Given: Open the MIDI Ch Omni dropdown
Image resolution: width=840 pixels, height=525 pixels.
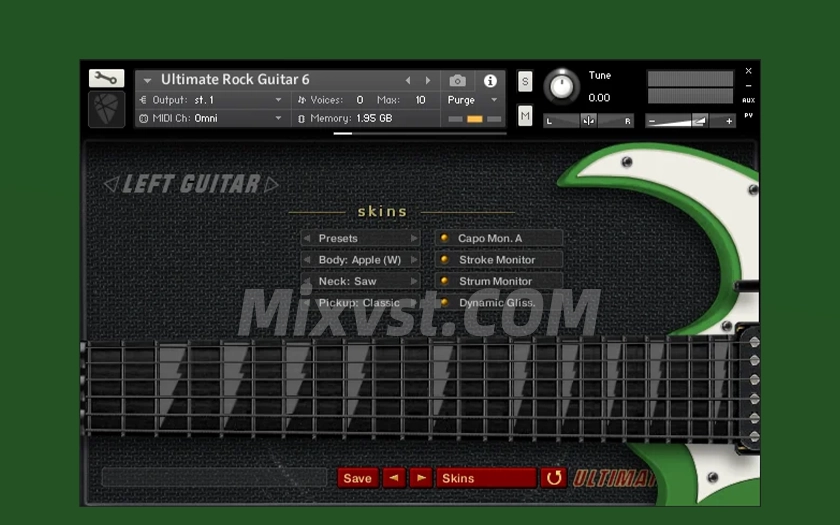Looking at the screenshot, I should (211, 118).
